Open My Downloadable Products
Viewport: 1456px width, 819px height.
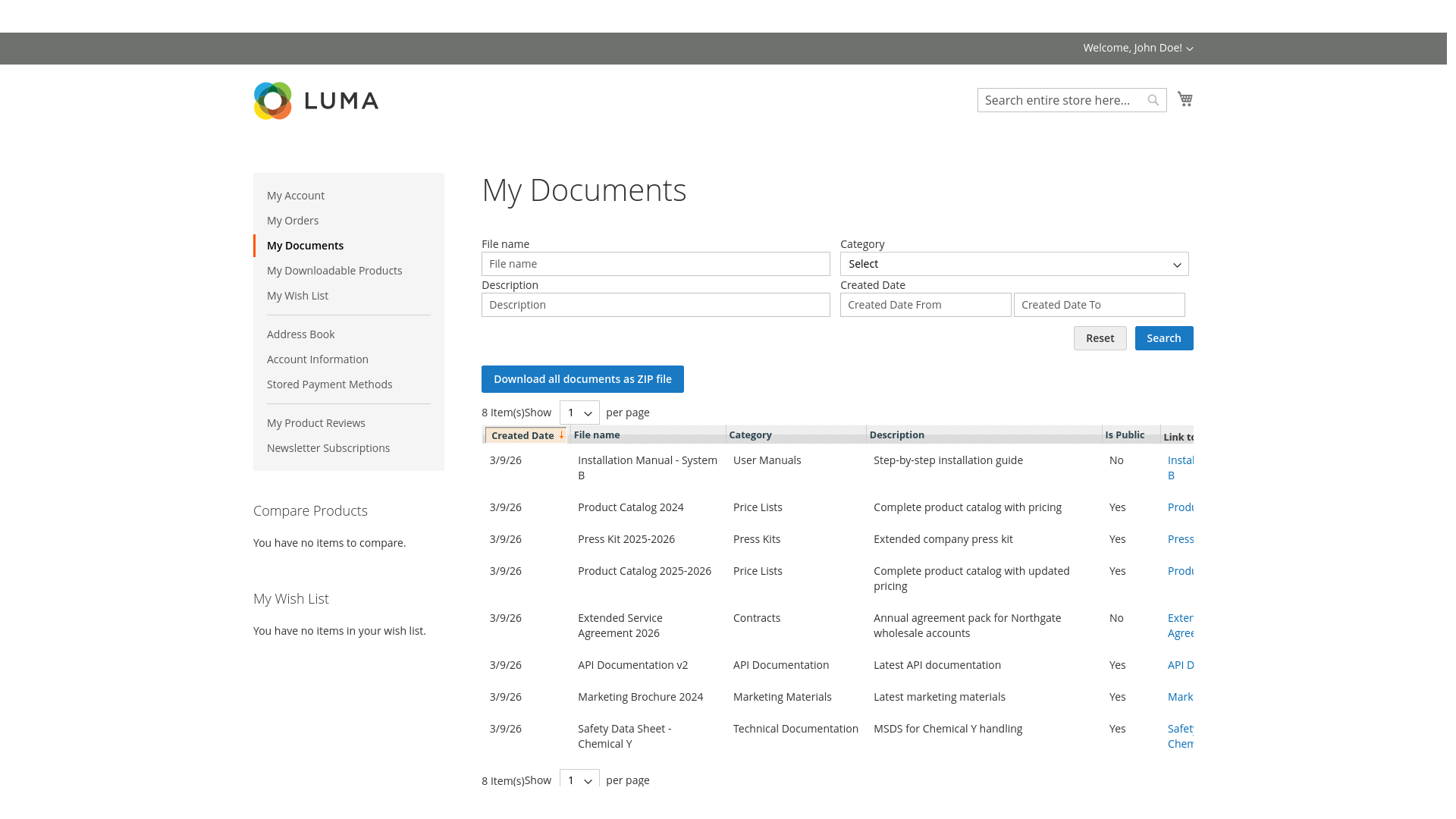coord(334,271)
